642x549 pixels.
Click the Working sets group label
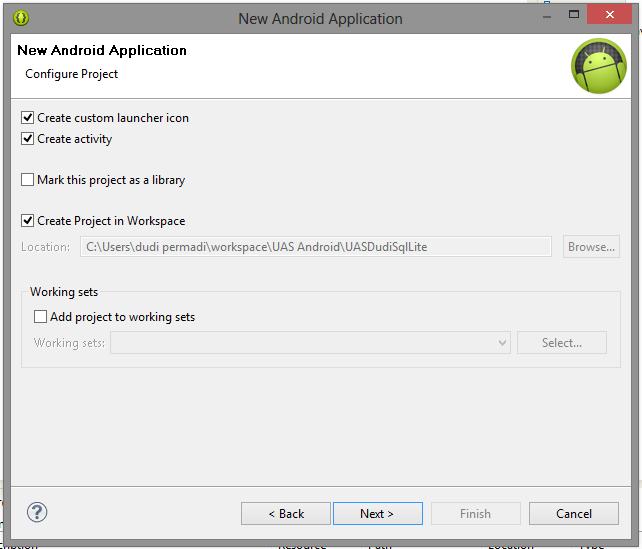point(64,292)
